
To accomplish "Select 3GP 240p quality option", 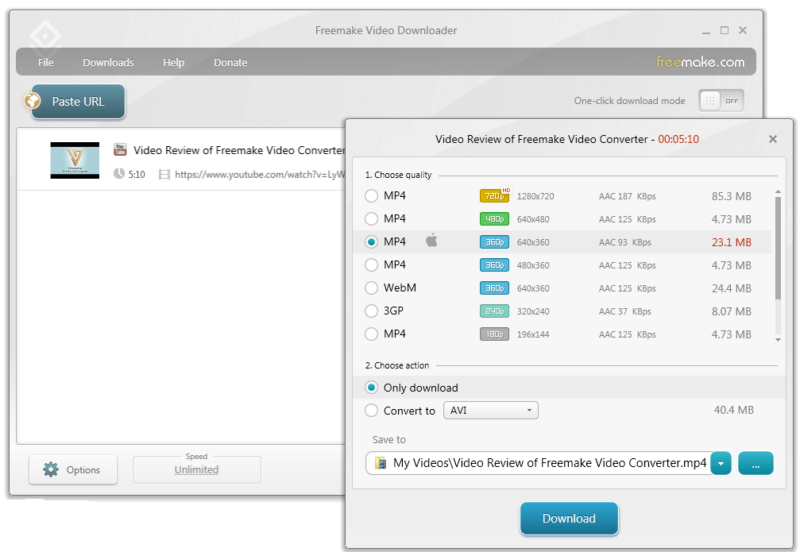I will pyautogui.click(x=371, y=311).
